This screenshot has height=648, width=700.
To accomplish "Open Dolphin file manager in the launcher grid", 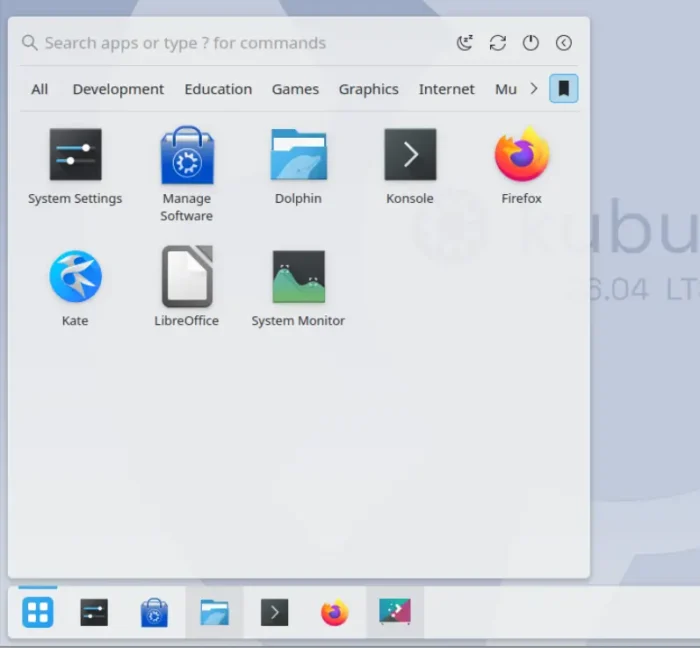I will pos(298,166).
